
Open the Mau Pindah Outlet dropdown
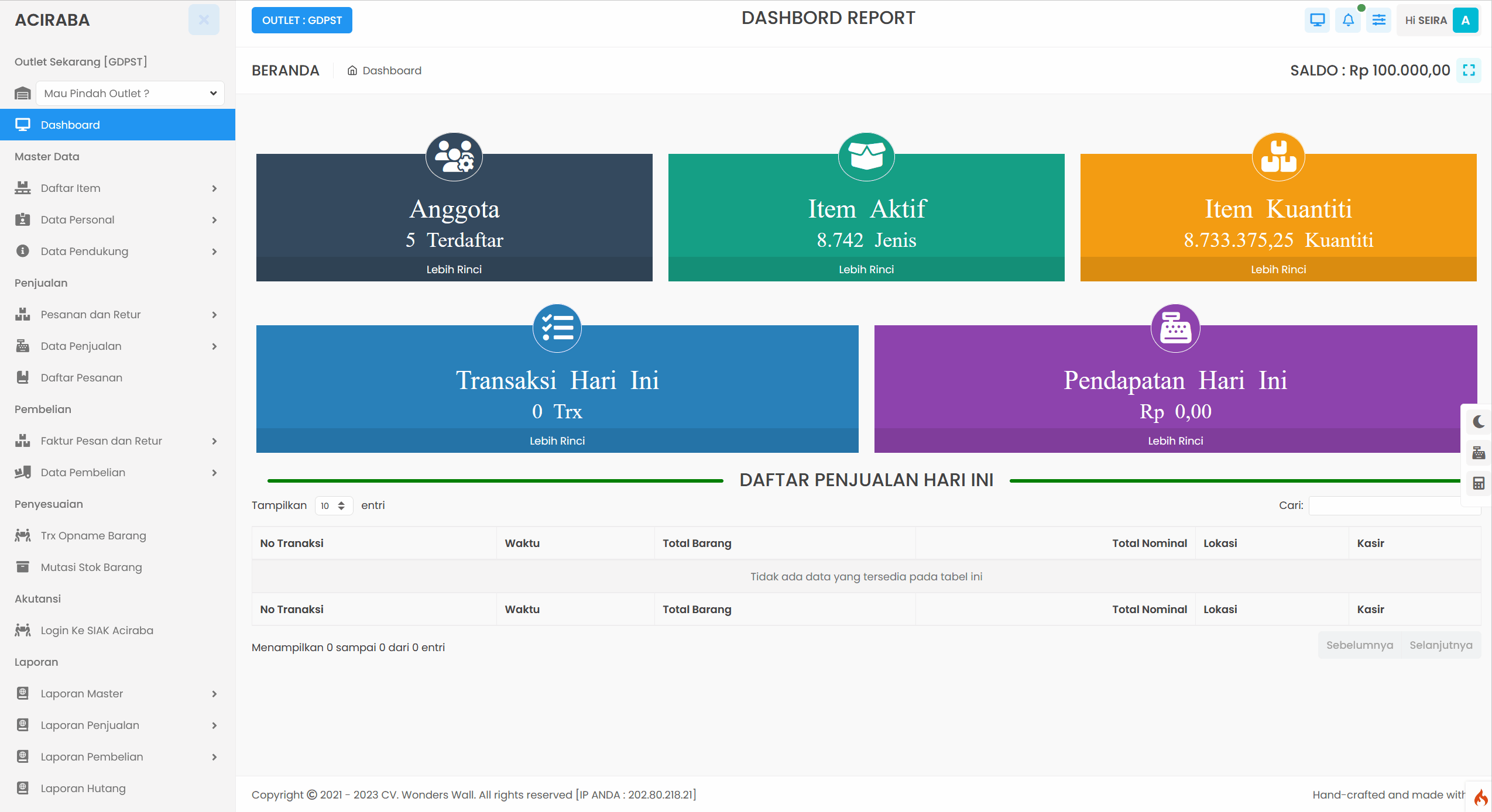tap(130, 94)
